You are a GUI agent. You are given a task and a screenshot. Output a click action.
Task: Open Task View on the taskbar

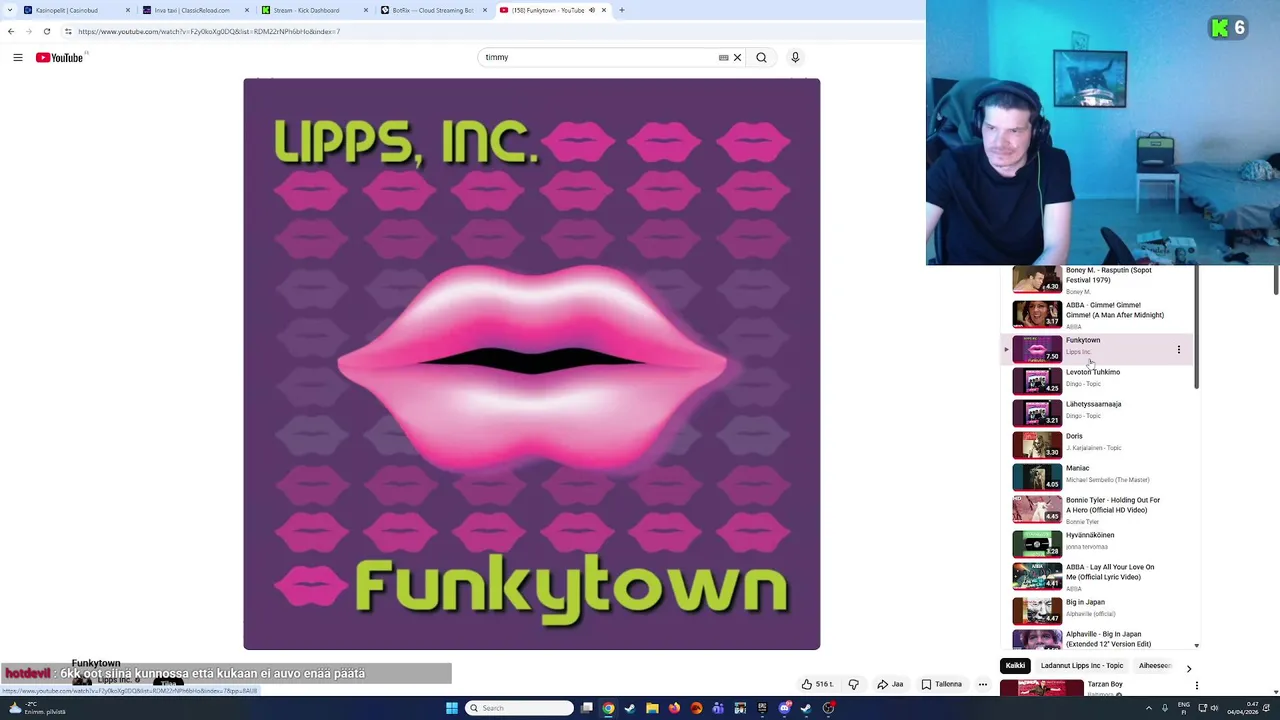[587, 708]
